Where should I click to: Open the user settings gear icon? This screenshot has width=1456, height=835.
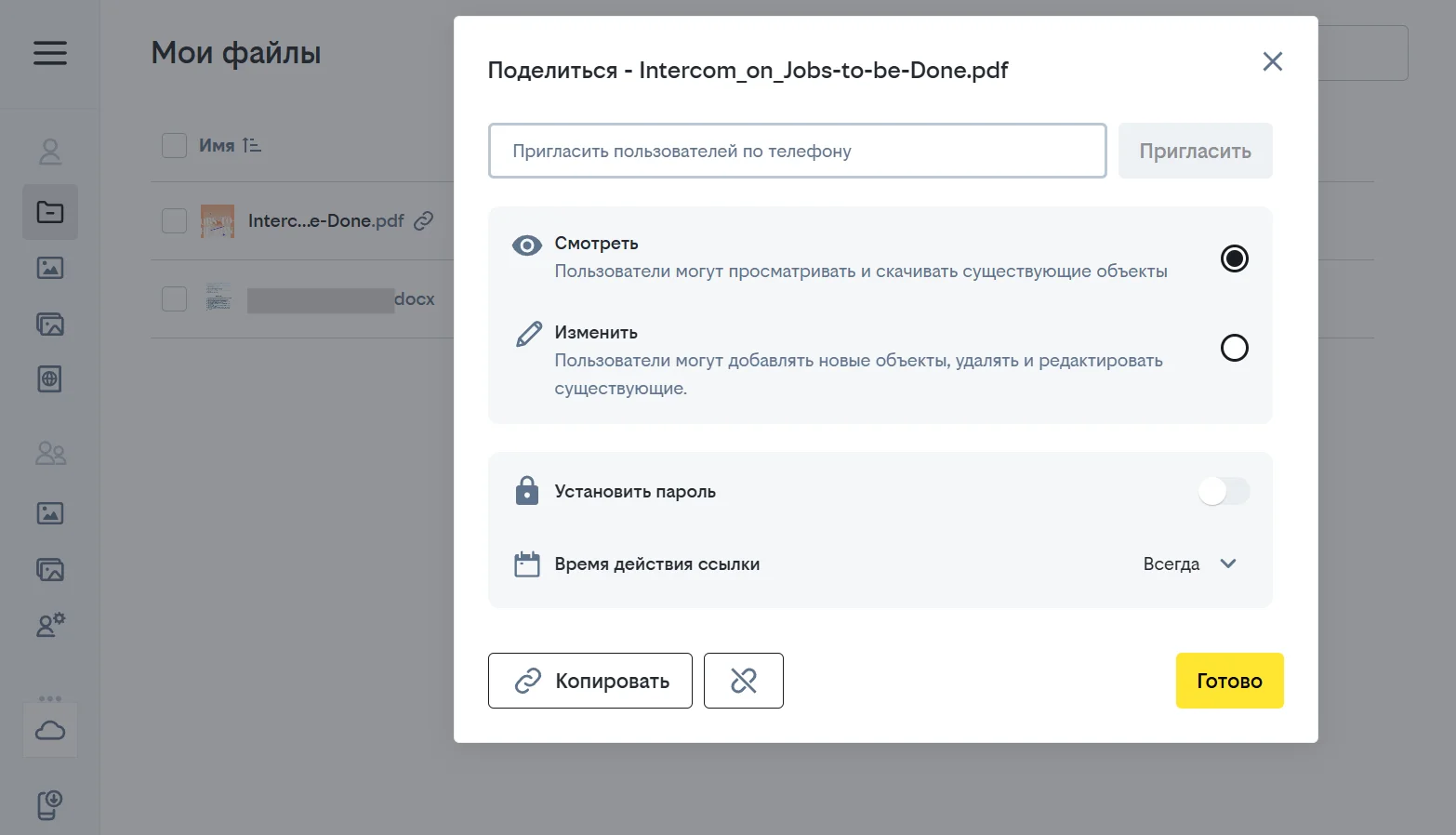[50, 625]
